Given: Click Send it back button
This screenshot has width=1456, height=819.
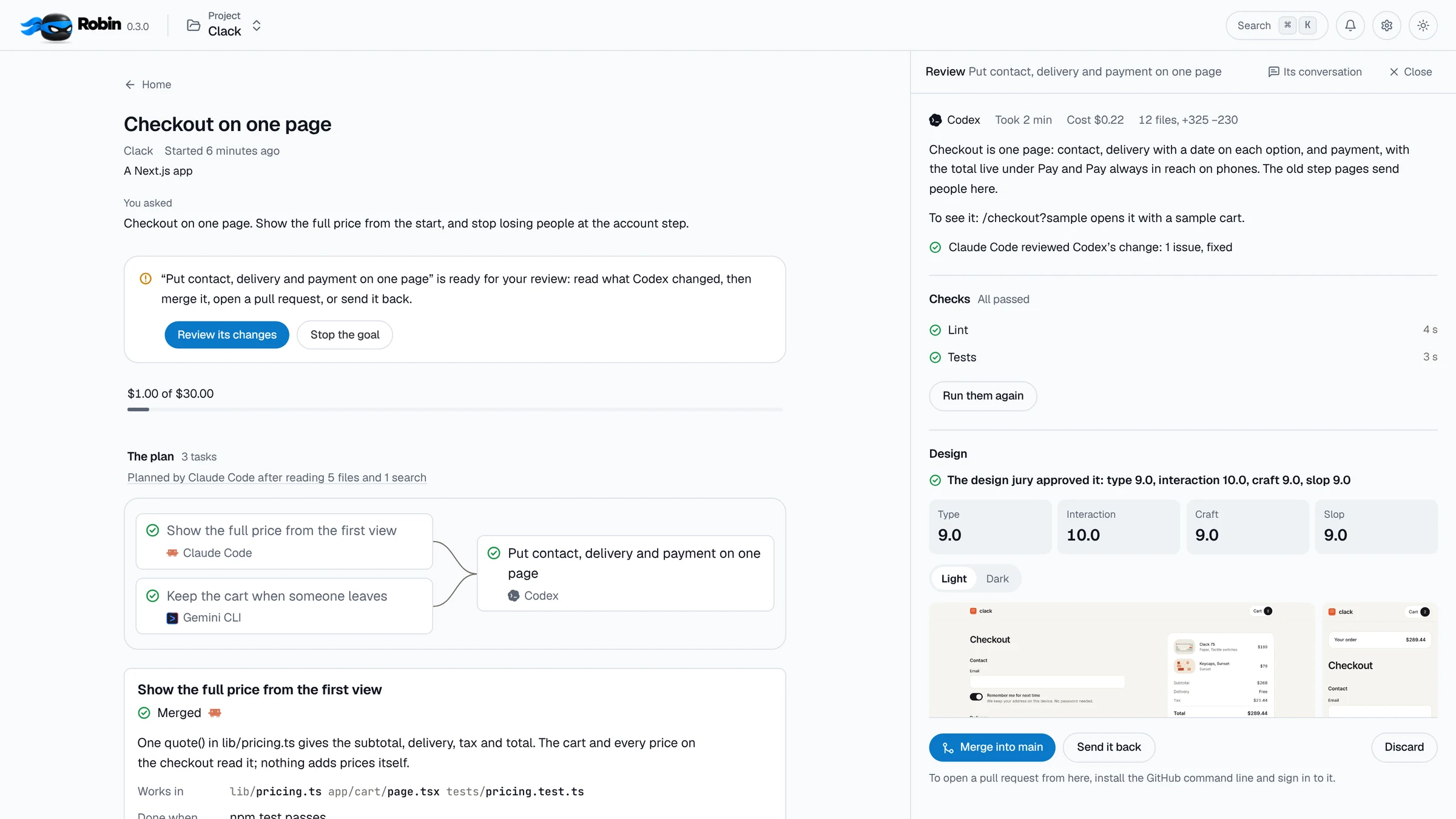Looking at the screenshot, I should (1108, 747).
